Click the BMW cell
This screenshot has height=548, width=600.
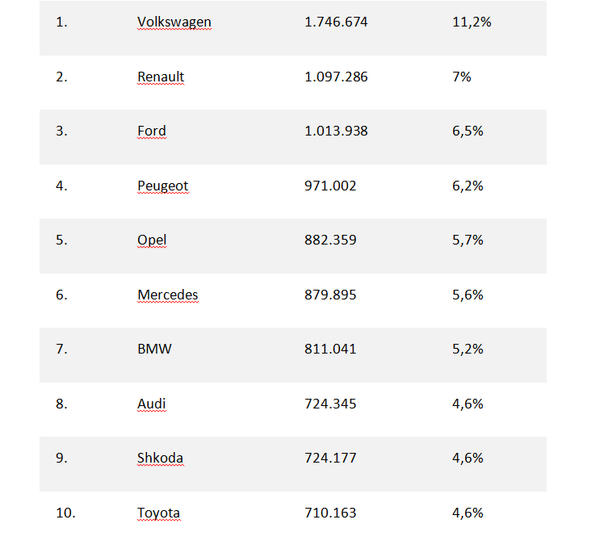[x=155, y=349]
